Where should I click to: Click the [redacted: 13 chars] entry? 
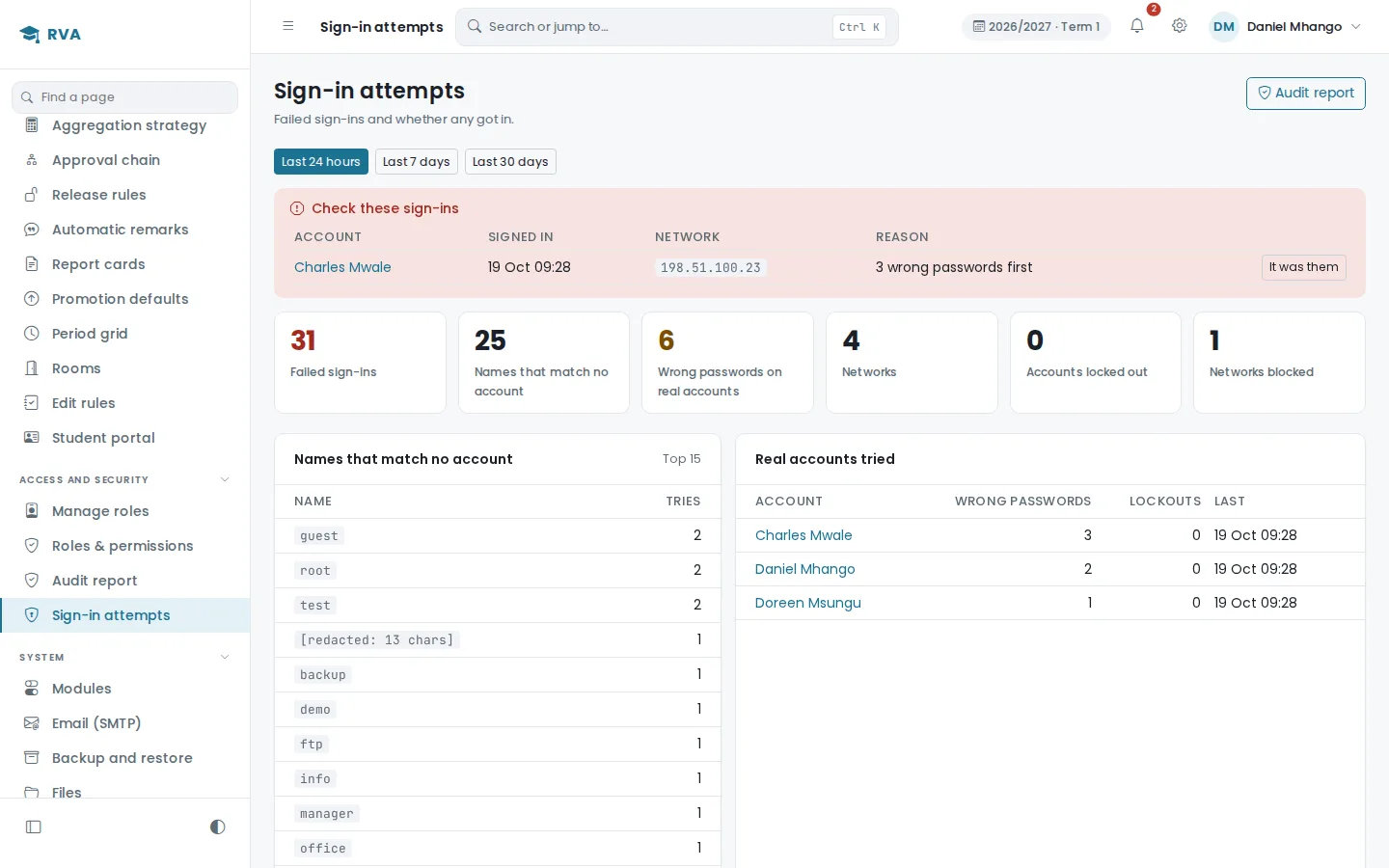tap(377, 640)
